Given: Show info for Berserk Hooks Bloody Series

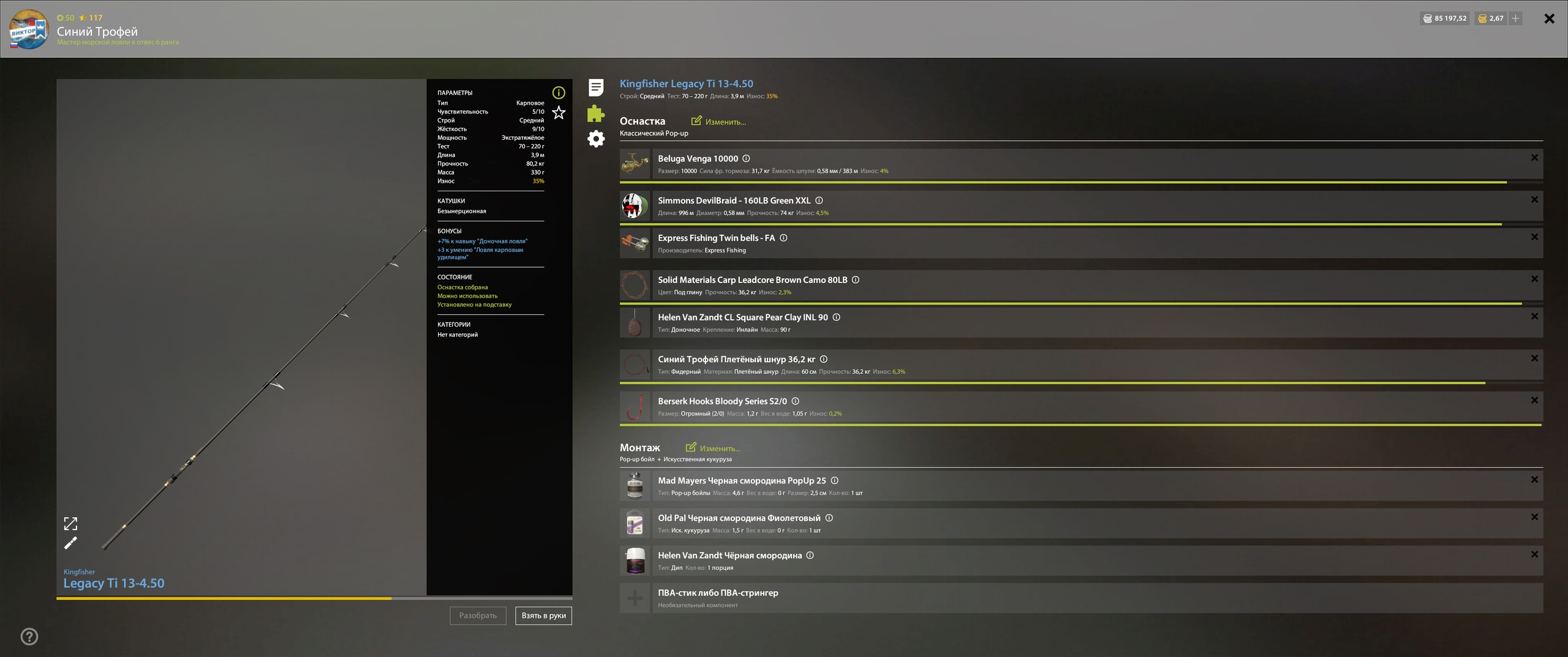Looking at the screenshot, I should (795, 401).
